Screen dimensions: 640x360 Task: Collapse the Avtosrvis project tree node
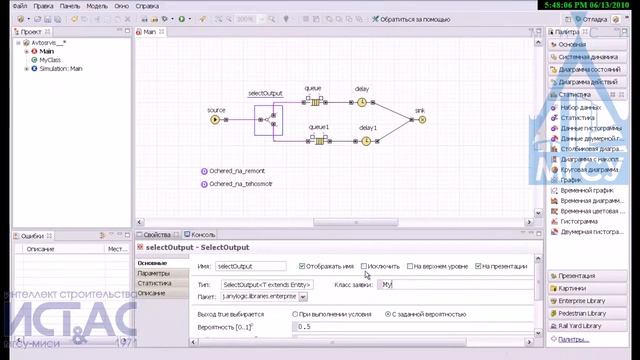point(18,42)
